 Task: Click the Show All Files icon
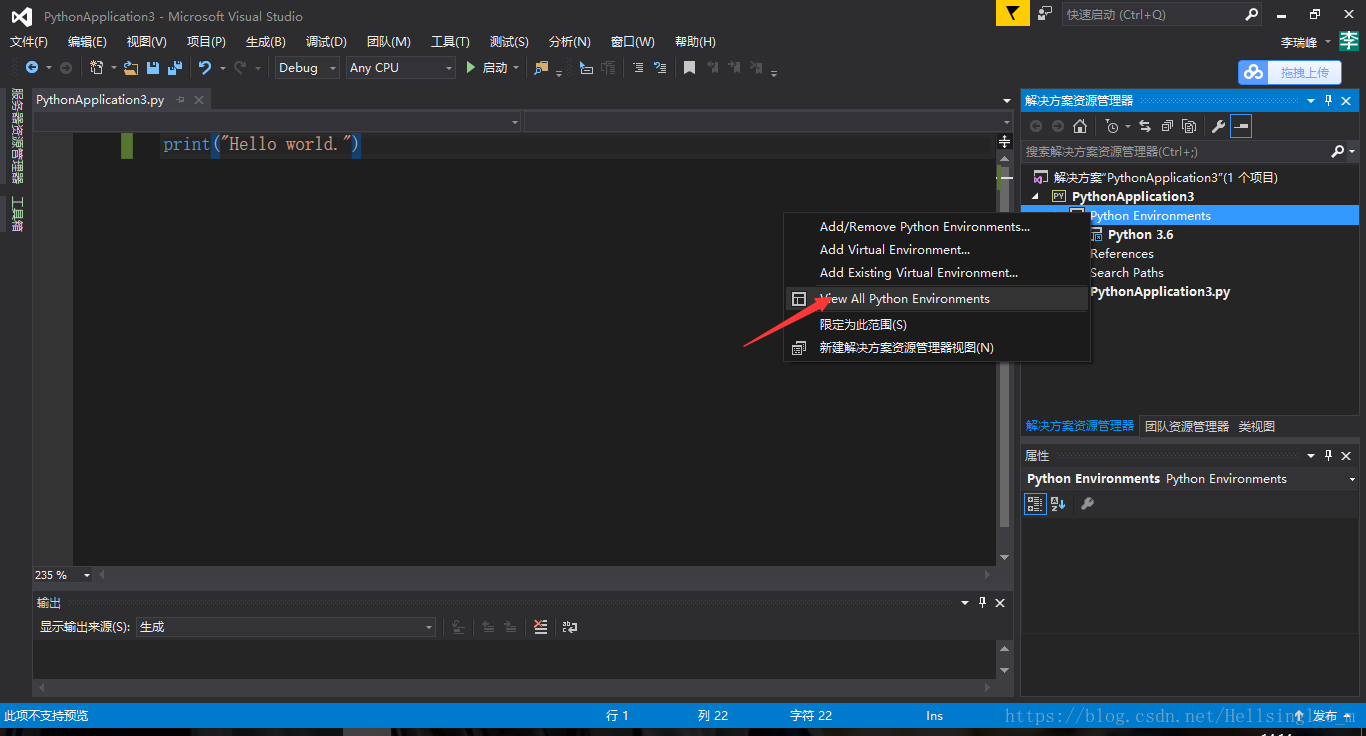point(1189,126)
